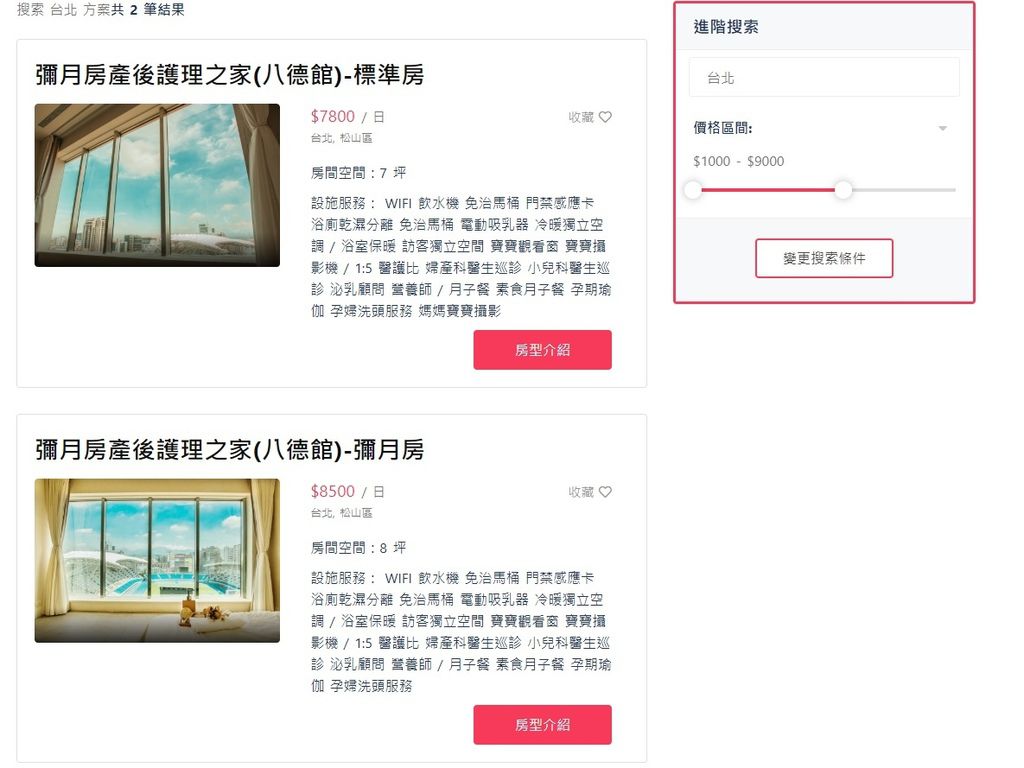Click the 台北 search input field

tap(824, 78)
